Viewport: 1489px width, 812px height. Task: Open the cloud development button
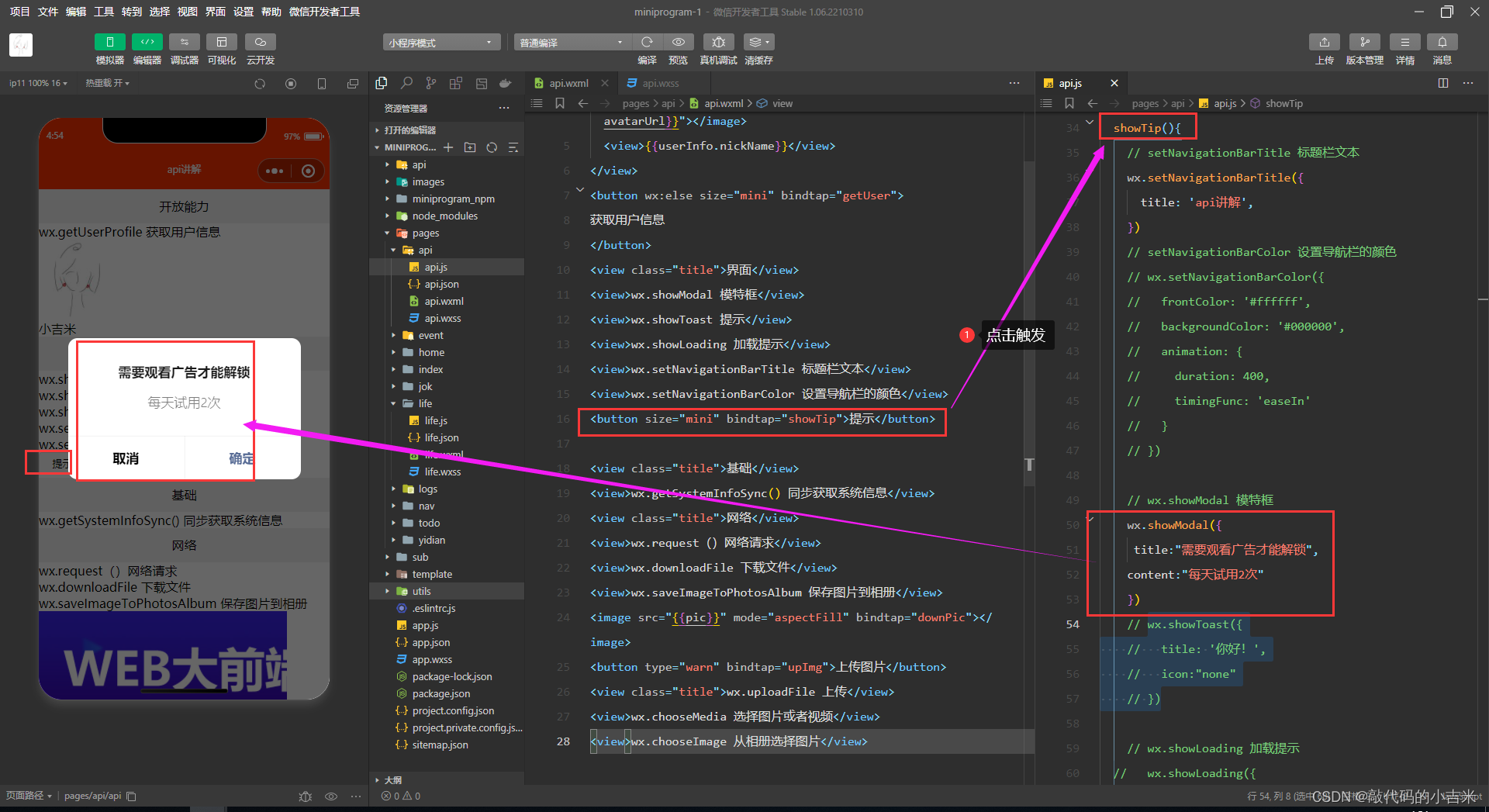pyautogui.click(x=261, y=42)
